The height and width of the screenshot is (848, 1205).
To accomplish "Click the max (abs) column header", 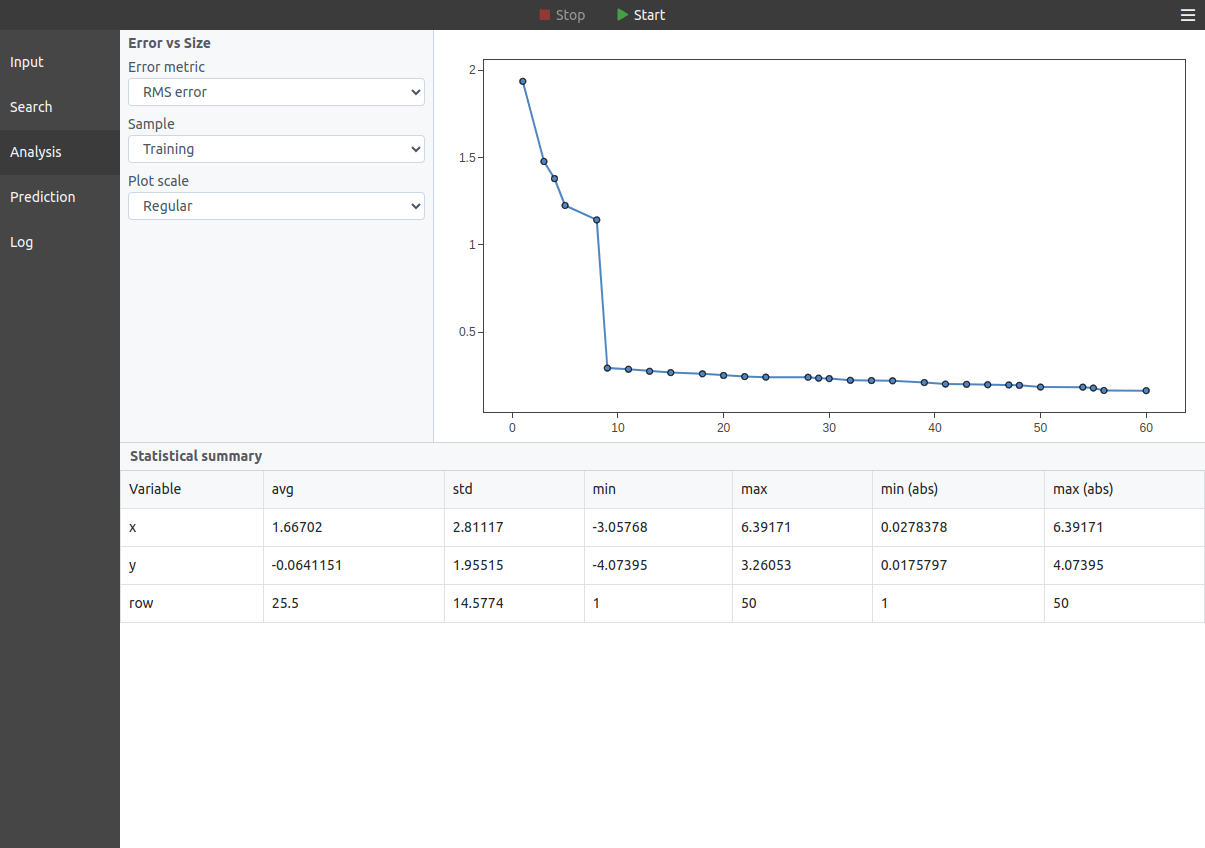I will point(1083,489).
